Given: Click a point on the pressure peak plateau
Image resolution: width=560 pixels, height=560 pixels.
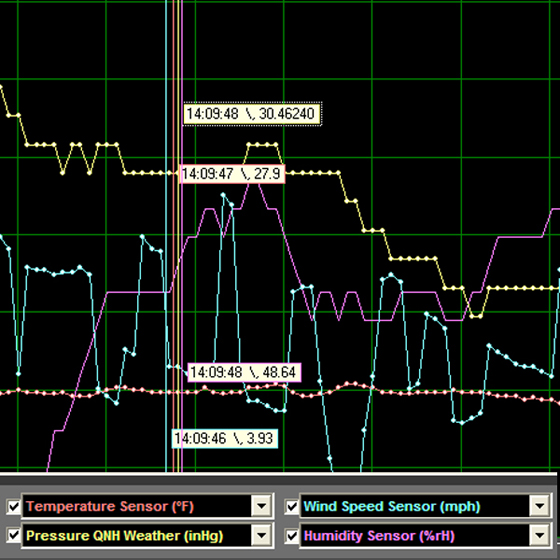Looking at the screenshot, I should pyautogui.click(x=262, y=145).
